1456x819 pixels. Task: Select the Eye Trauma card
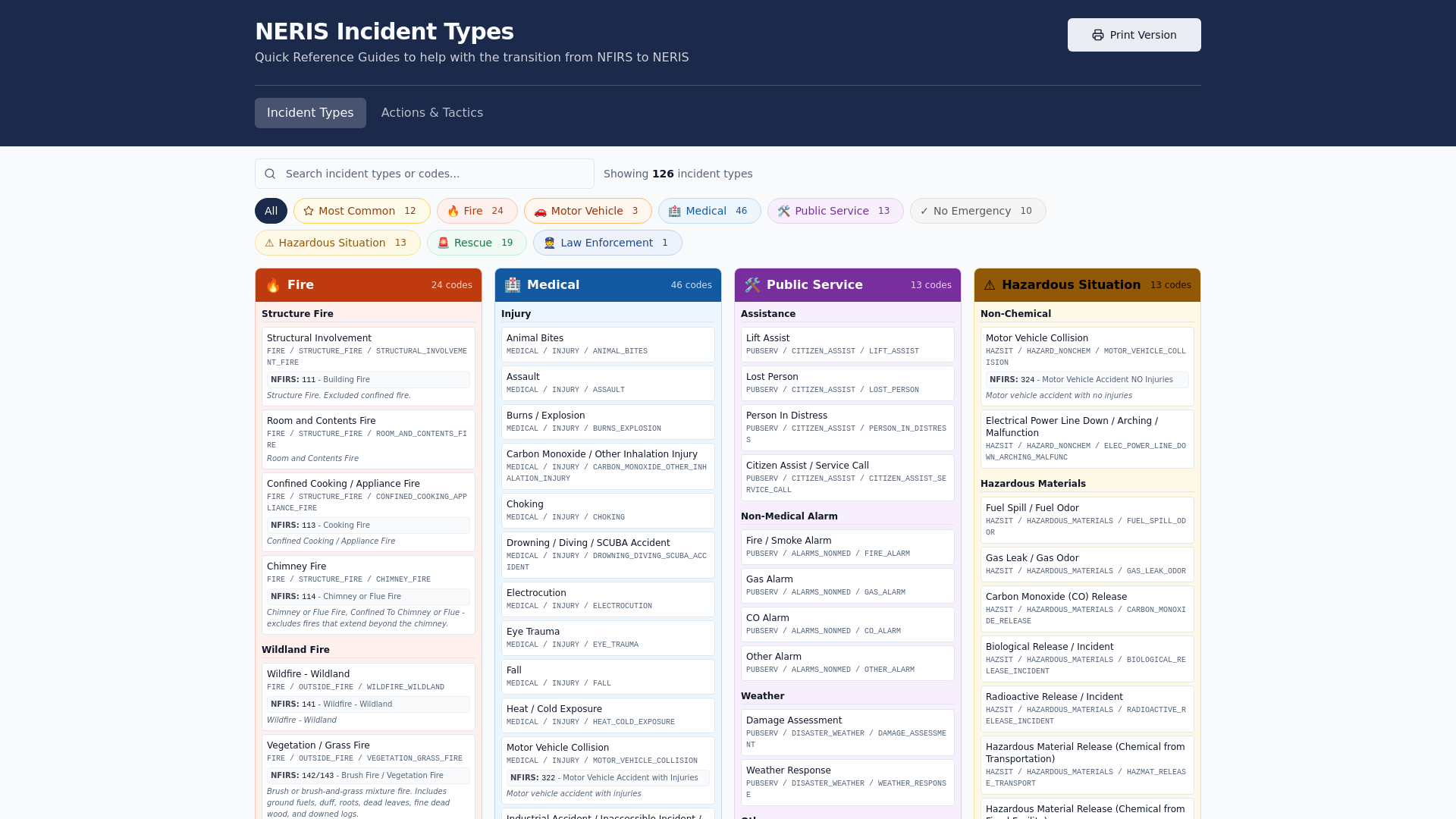point(608,639)
